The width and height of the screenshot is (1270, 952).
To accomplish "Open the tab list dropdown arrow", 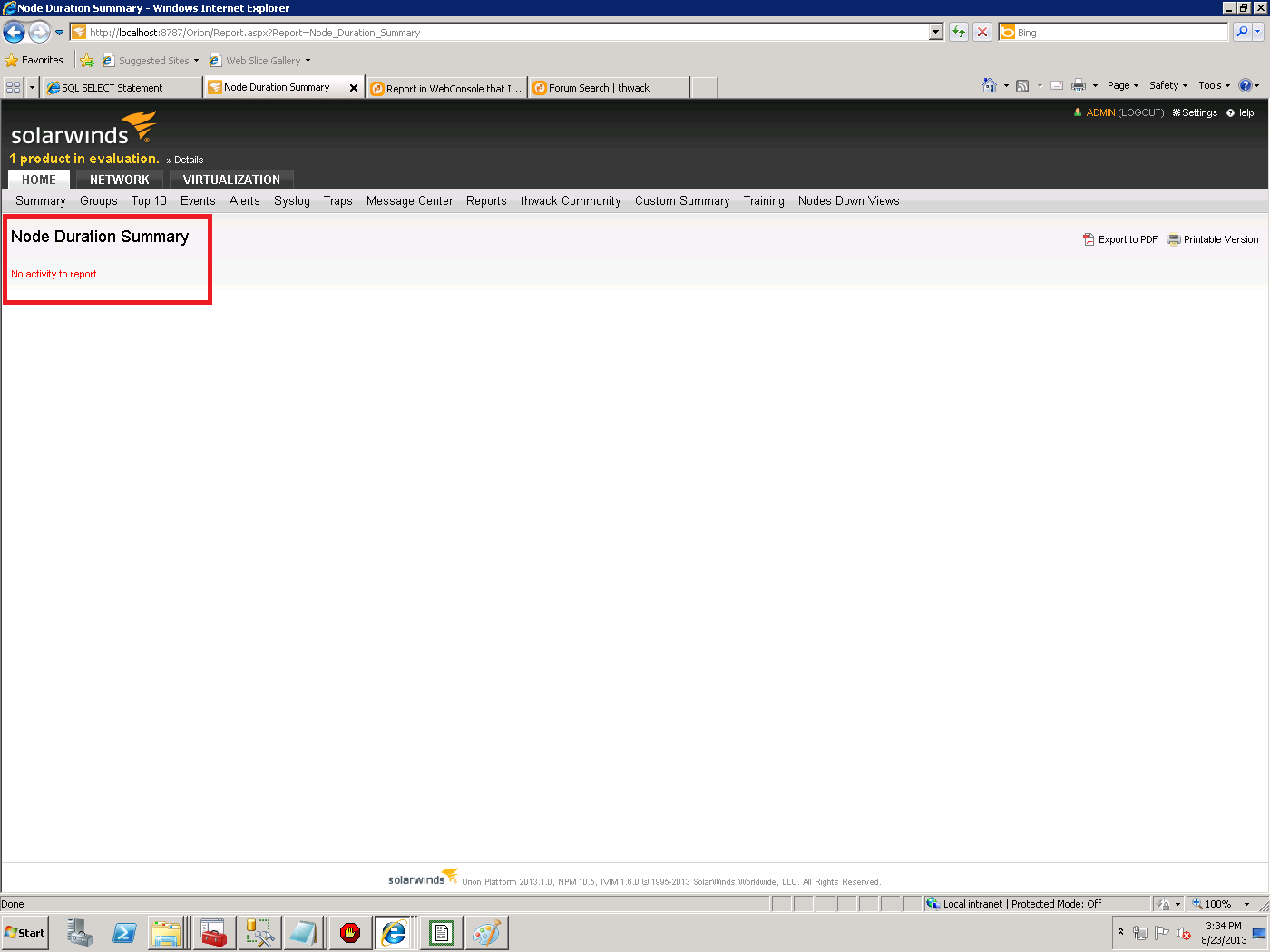I will [33, 87].
